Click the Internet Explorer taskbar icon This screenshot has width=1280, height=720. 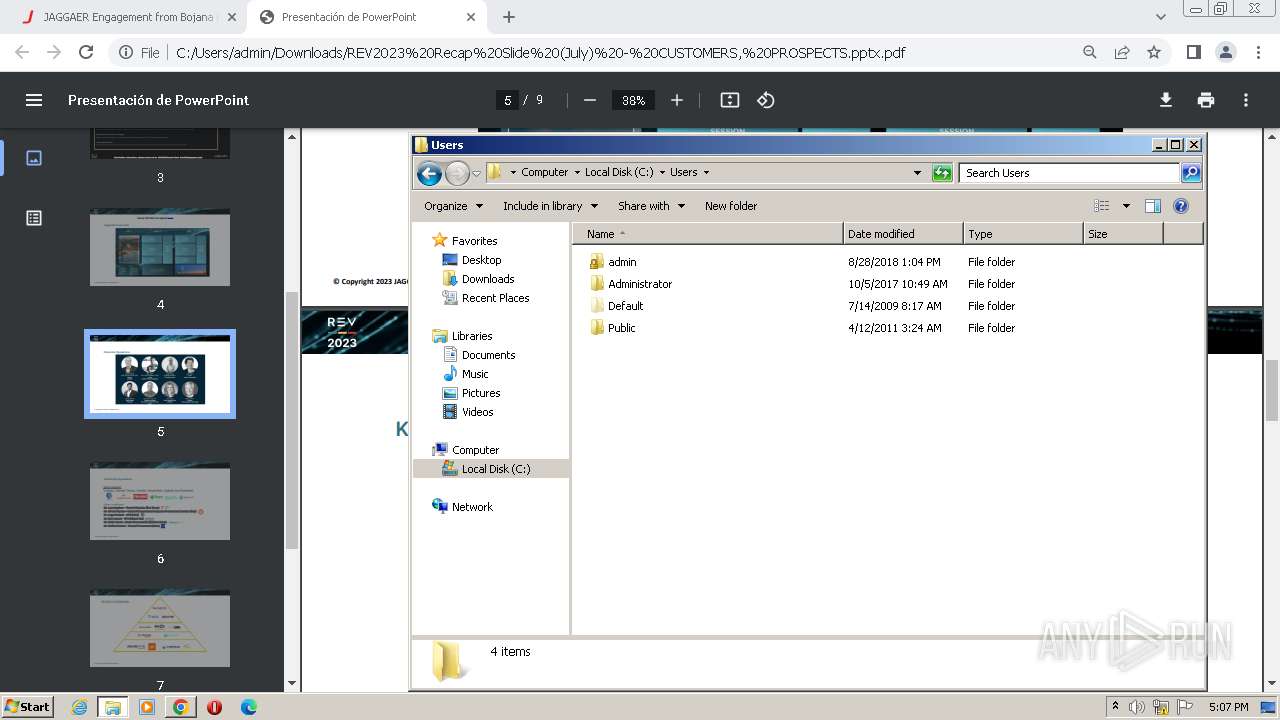click(79, 707)
